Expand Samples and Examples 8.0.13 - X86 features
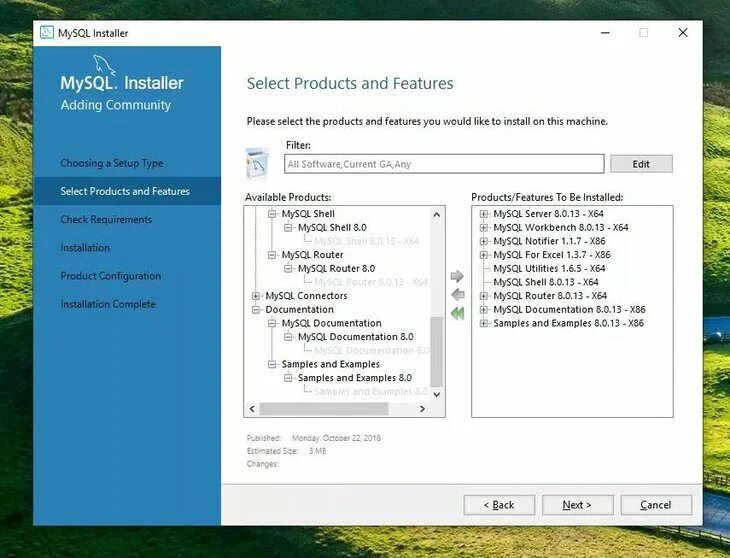This screenshot has width=730, height=558. (x=484, y=323)
